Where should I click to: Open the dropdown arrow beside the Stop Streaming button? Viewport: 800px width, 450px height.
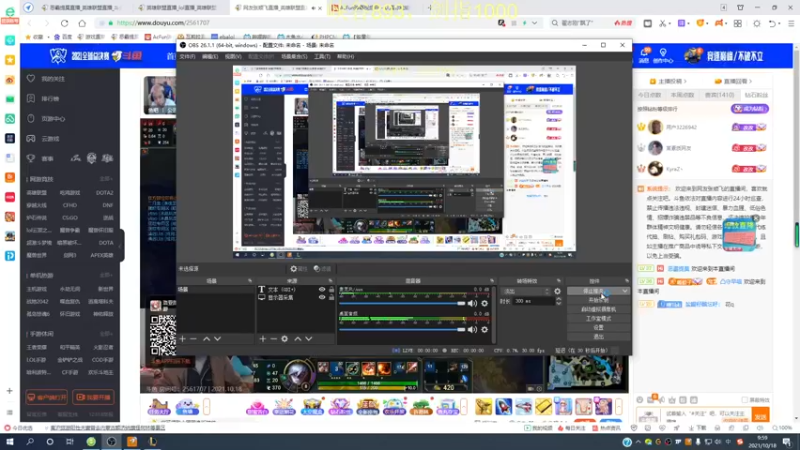coord(625,291)
